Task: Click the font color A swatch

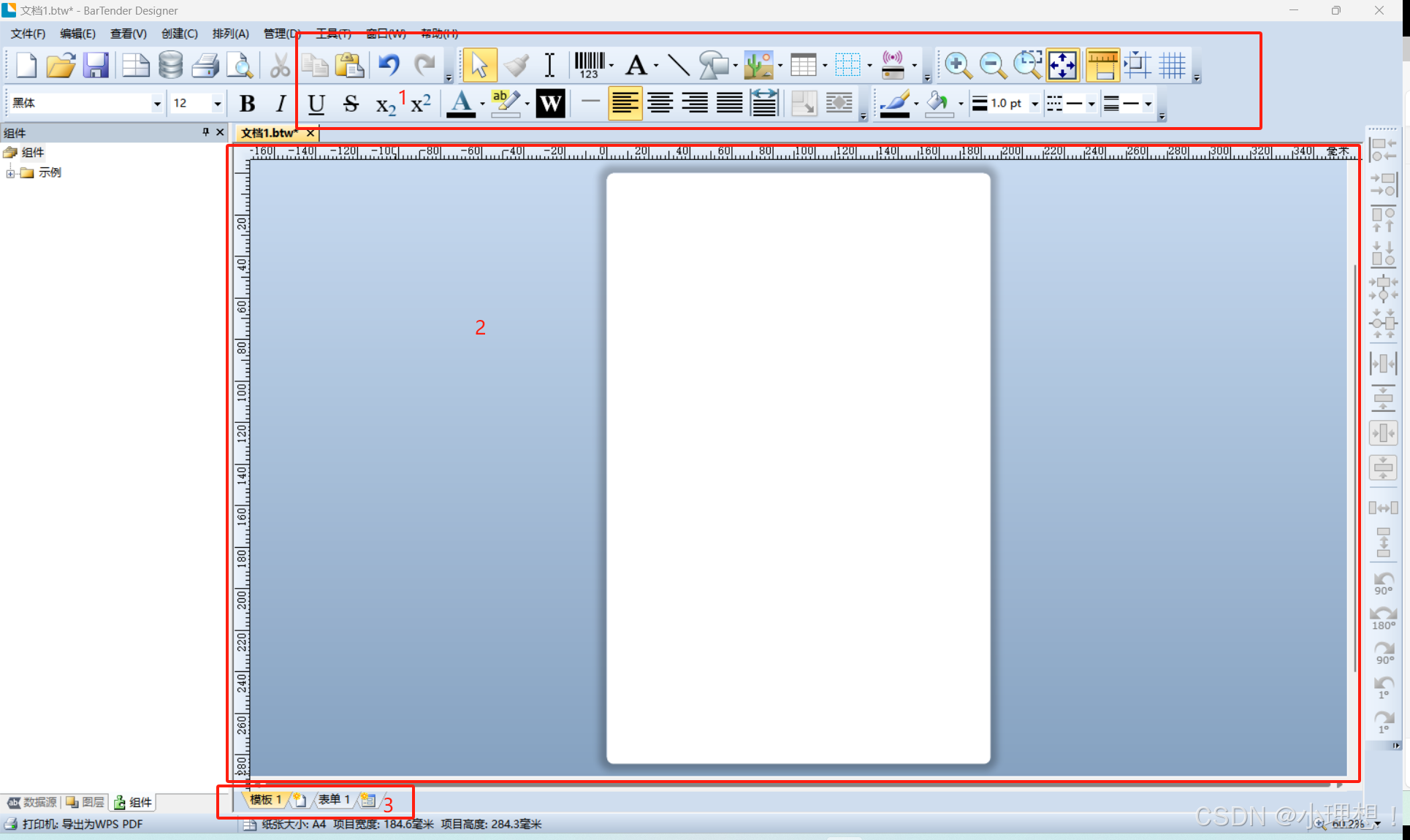Action: pos(461,104)
